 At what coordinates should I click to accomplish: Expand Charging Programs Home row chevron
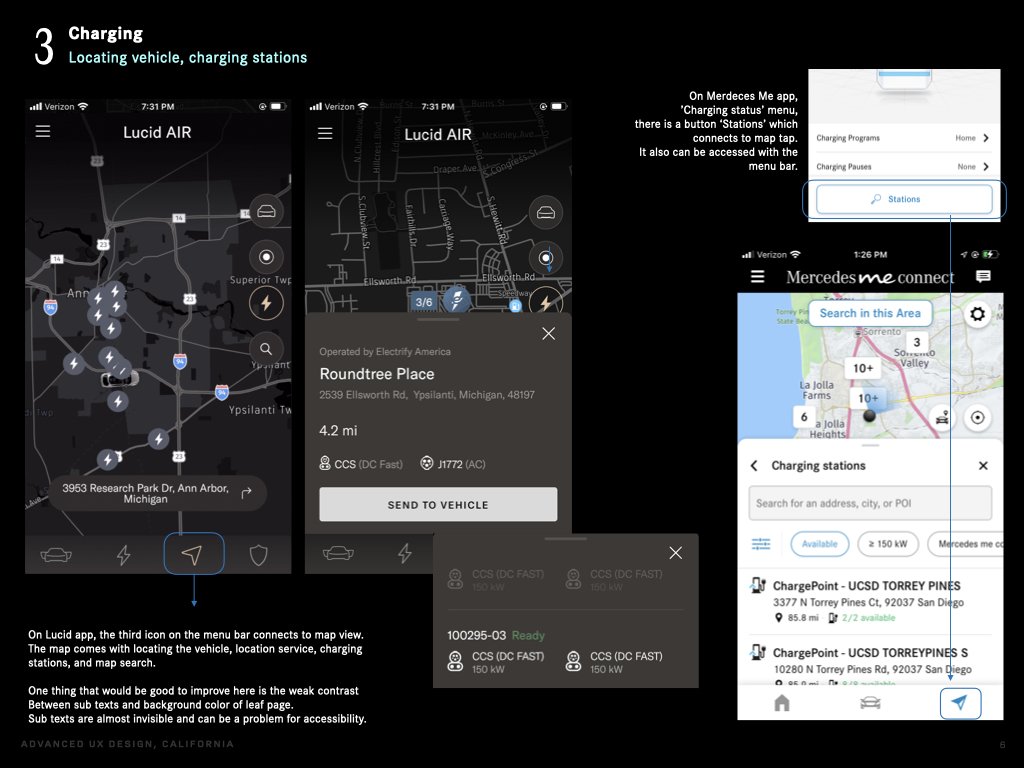pos(986,138)
